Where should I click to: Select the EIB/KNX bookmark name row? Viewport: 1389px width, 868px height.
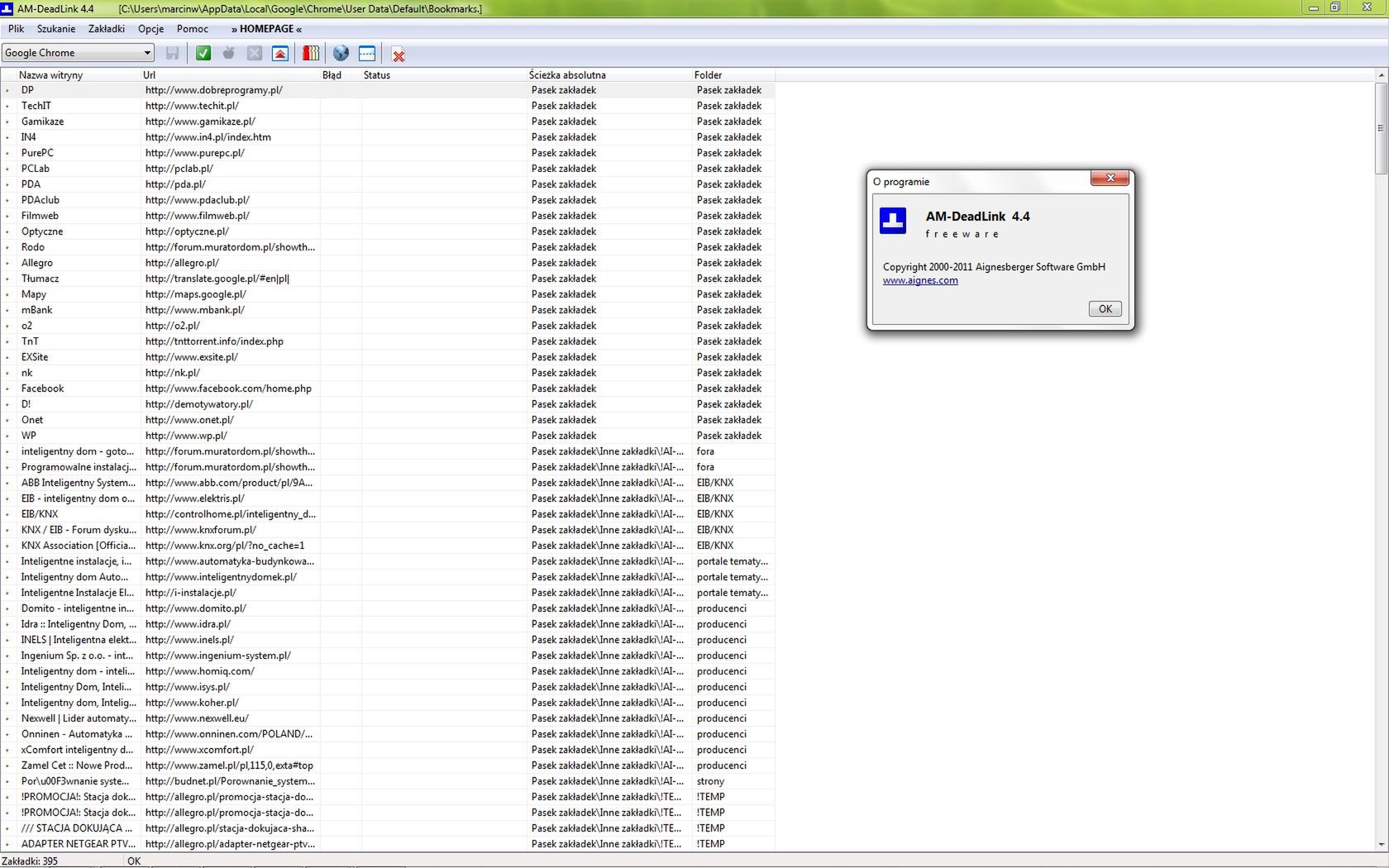click(x=389, y=514)
